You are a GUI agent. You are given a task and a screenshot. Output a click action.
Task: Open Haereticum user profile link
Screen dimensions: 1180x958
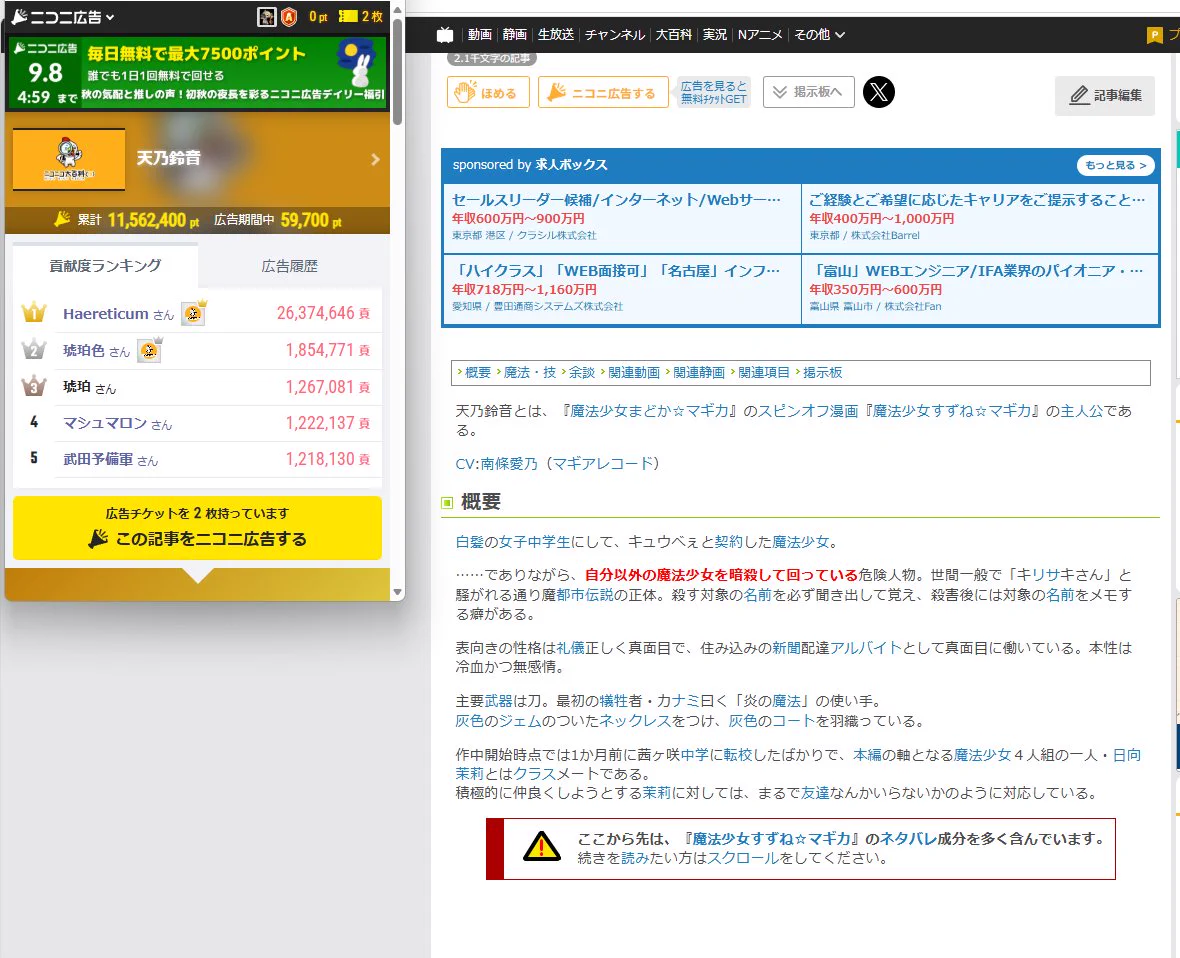pyautogui.click(x=105, y=314)
